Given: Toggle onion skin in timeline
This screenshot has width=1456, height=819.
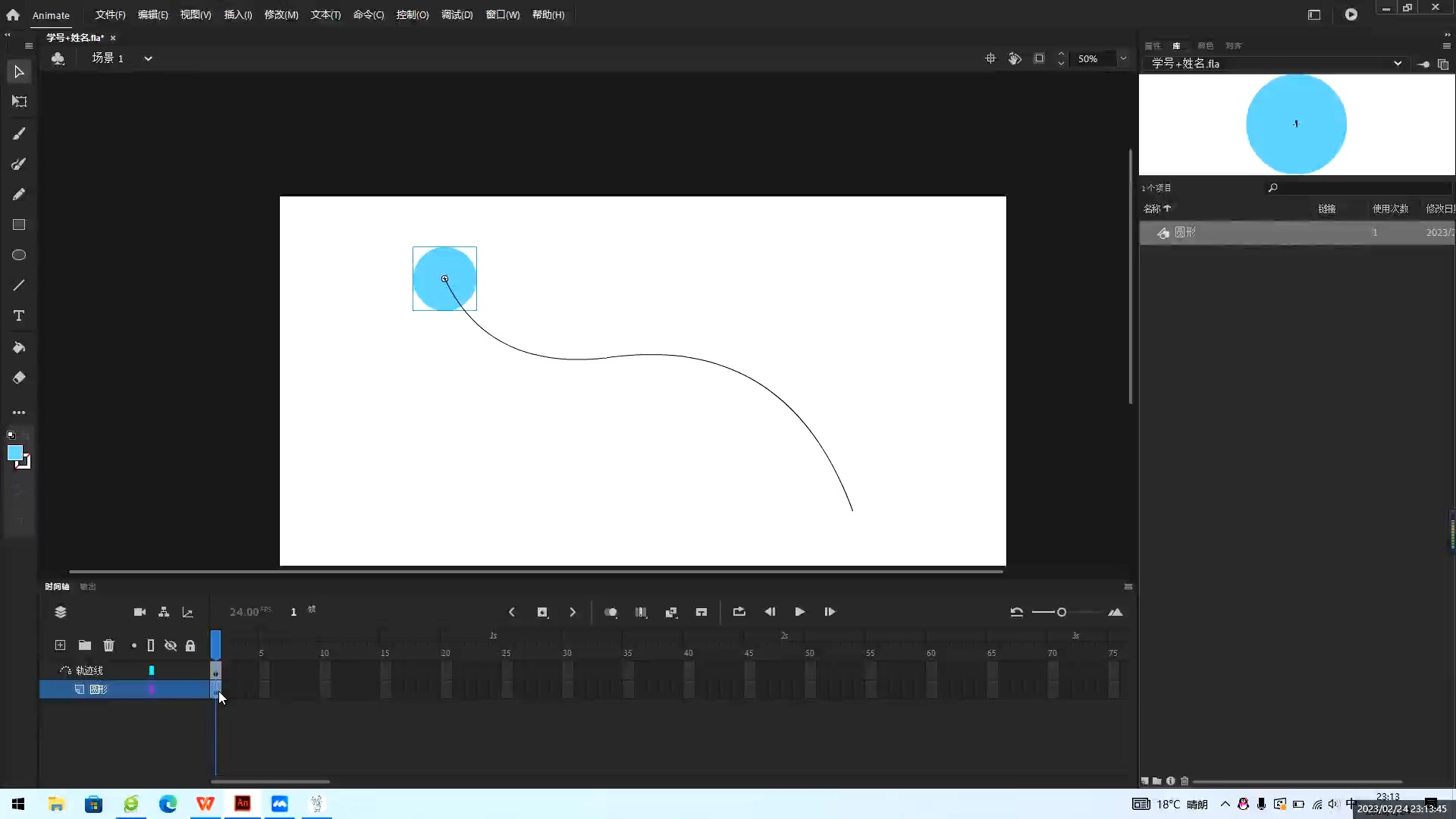Looking at the screenshot, I should pos(610,612).
